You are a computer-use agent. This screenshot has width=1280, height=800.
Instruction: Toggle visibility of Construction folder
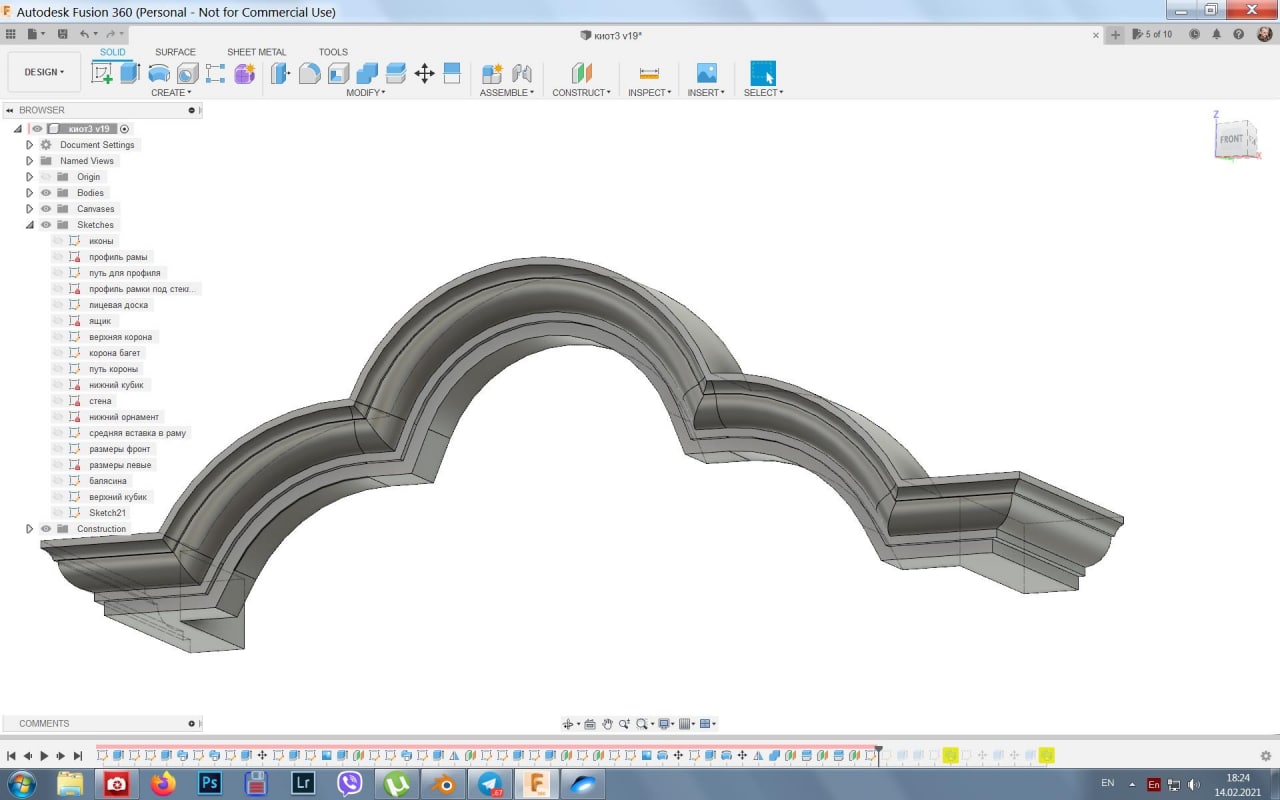pos(46,529)
